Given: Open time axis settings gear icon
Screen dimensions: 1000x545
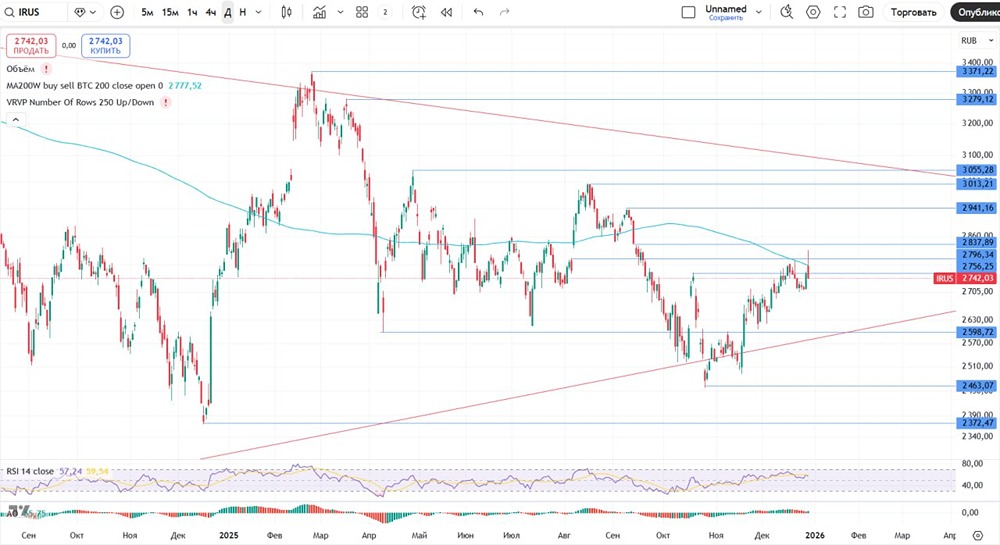Looking at the screenshot, I should pyautogui.click(x=978, y=535).
